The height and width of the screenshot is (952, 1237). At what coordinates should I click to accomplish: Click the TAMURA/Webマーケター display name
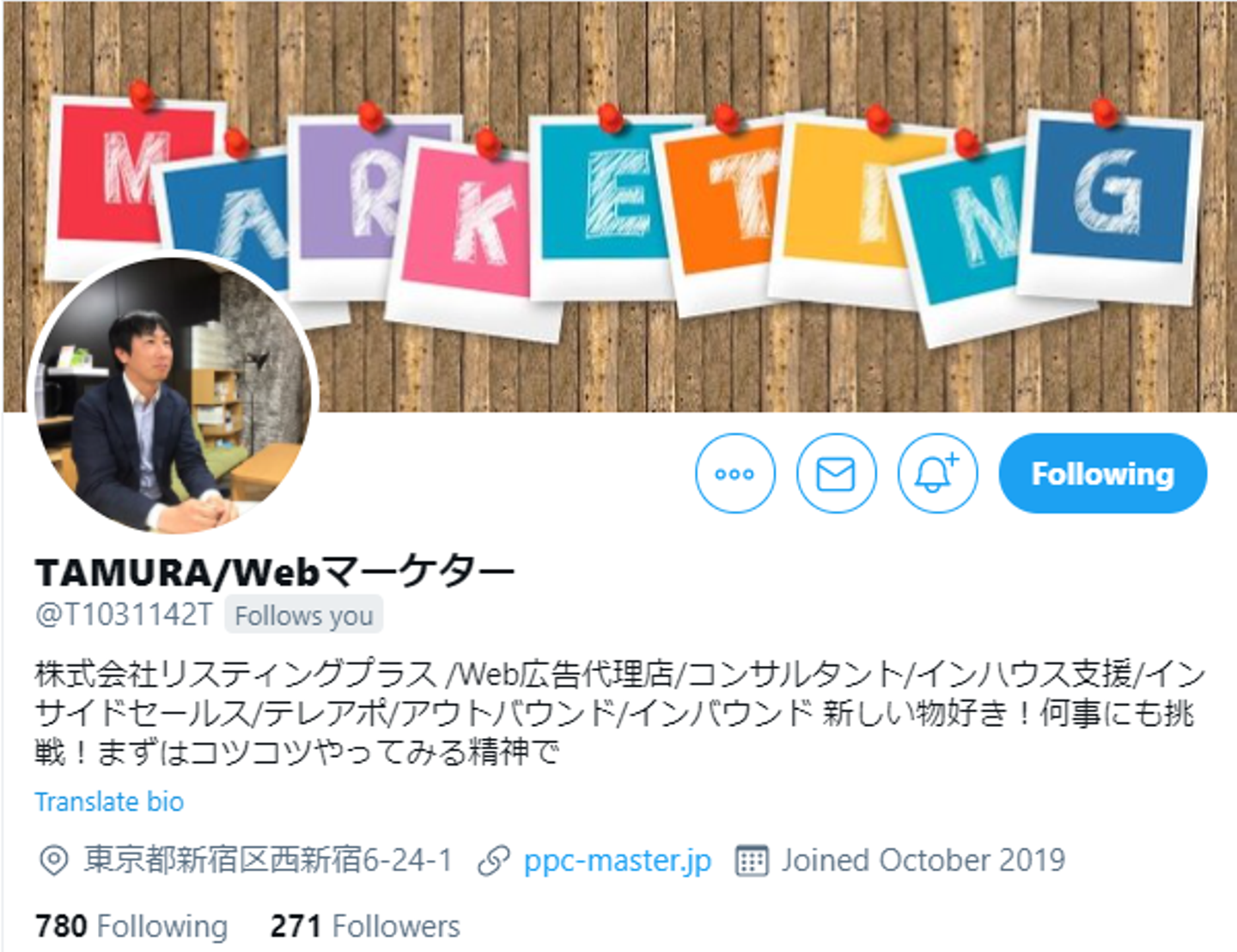click(275, 571)
